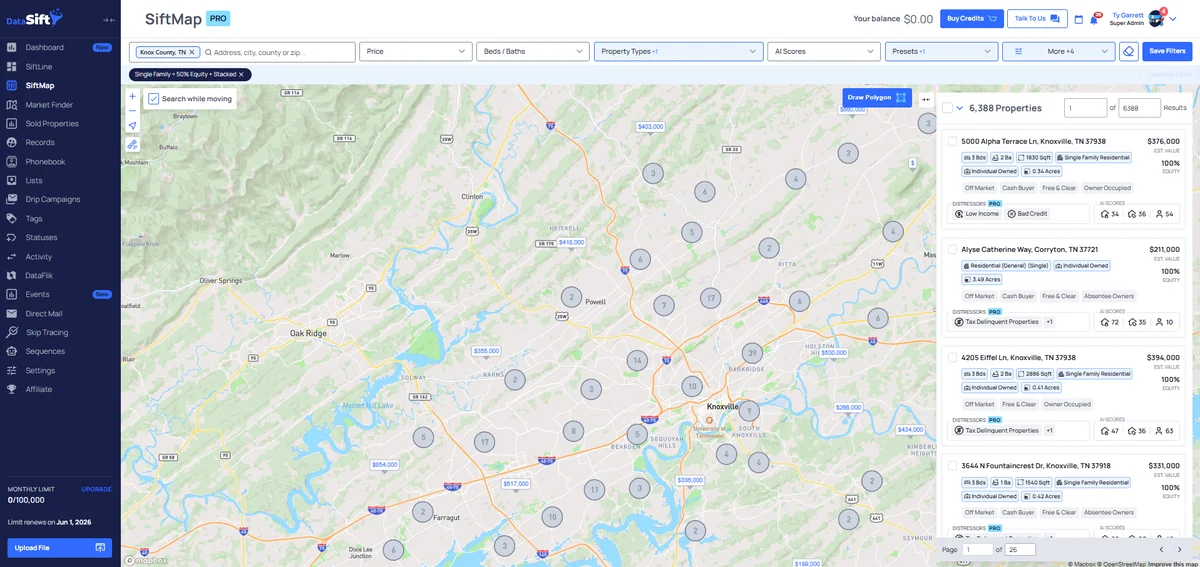This screenshot has width=1200, height=567.
Task: Click the Talk To Us button
Action: click(x=1037, y=18)
